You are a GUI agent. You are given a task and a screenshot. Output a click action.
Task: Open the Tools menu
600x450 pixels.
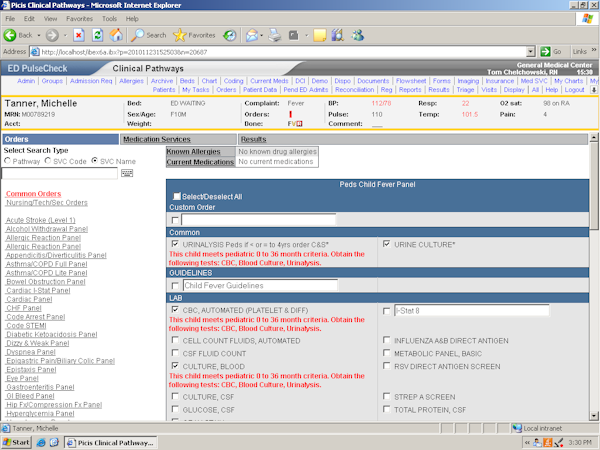click(x=109, y=18)
